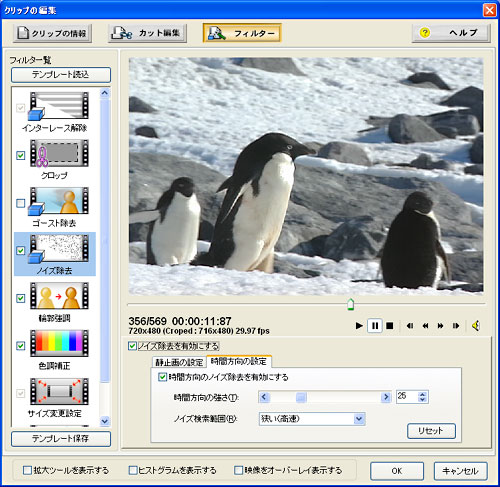500x487 pixels.
Task: Click the fast forward button
Action: click(440, 326)
